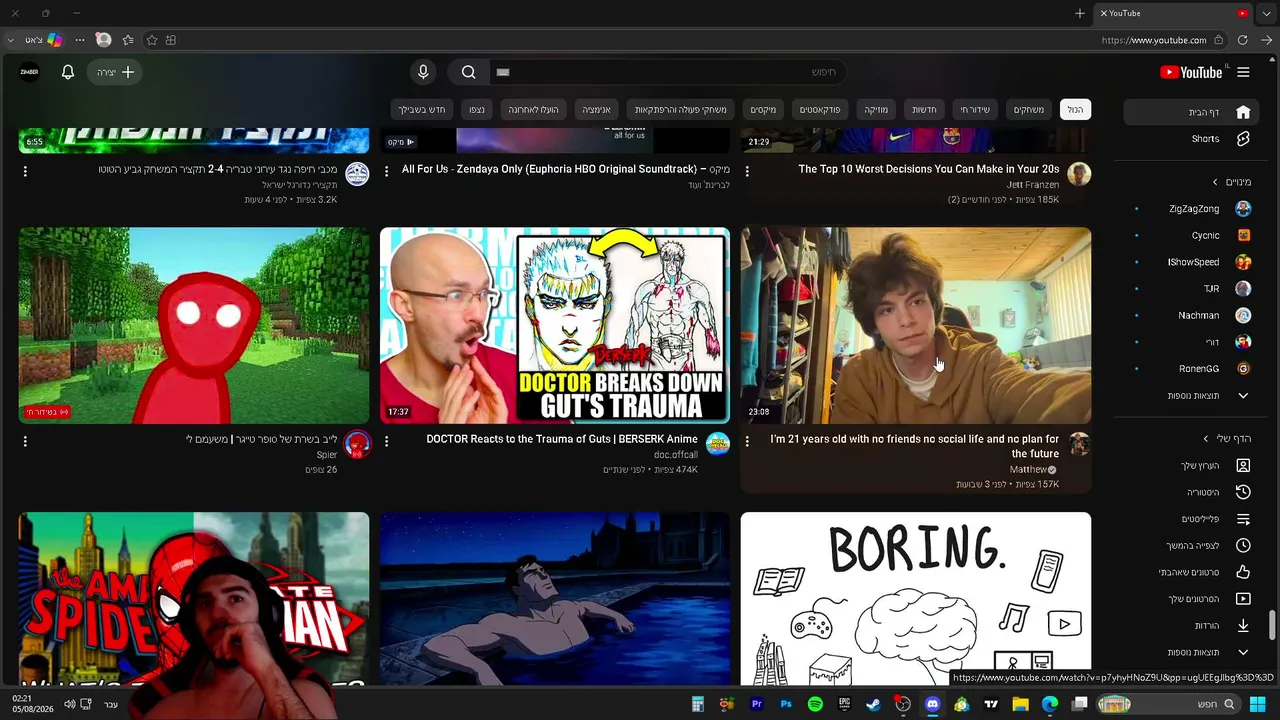Image resolution: width=1280 pixels, height=720 pixels.
Task: Open more options for Top 10 Worst Decisions
Action: click(x=747, y=171)
